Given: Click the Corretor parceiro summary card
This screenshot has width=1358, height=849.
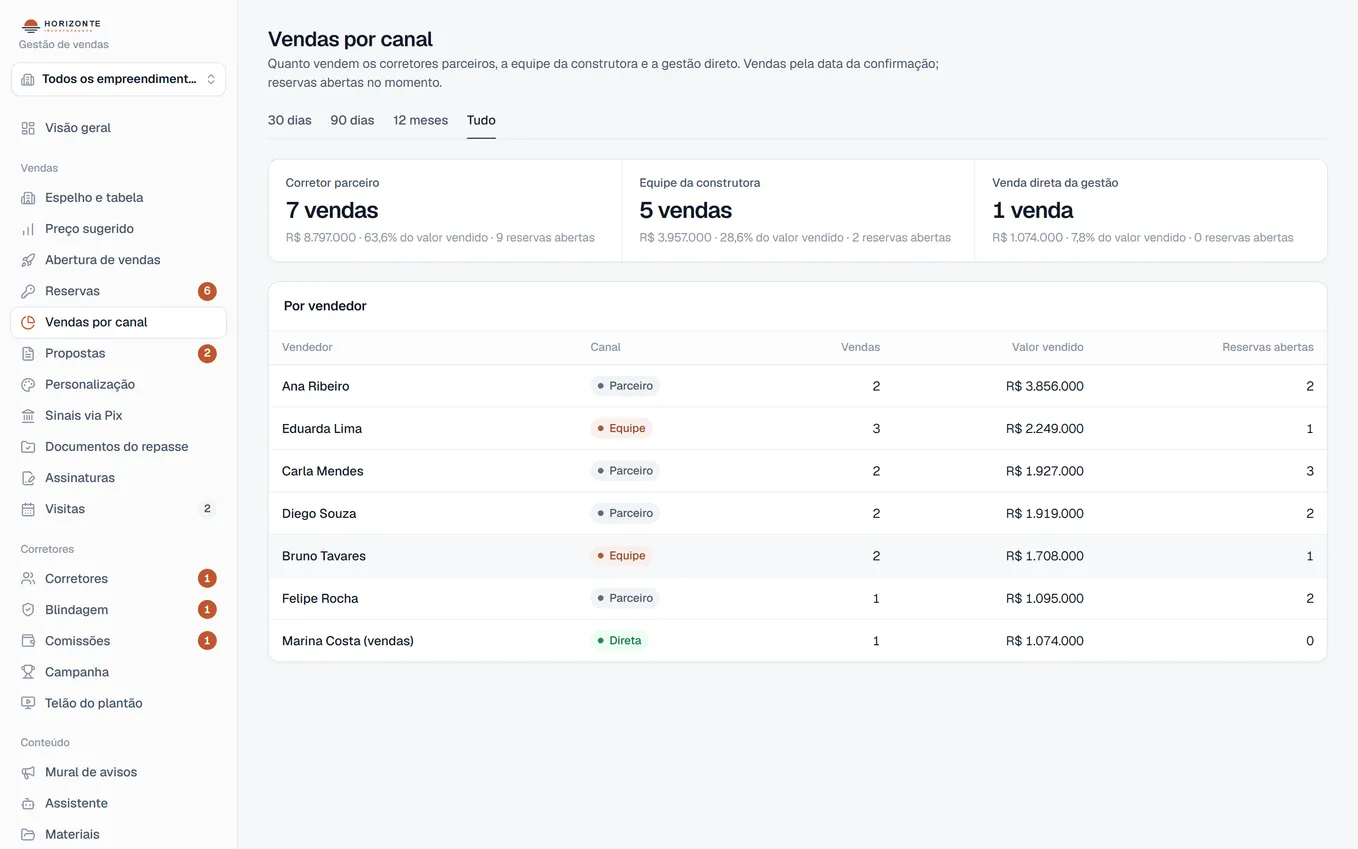Looking at the screenshot, I should click(x=445, y=211).
